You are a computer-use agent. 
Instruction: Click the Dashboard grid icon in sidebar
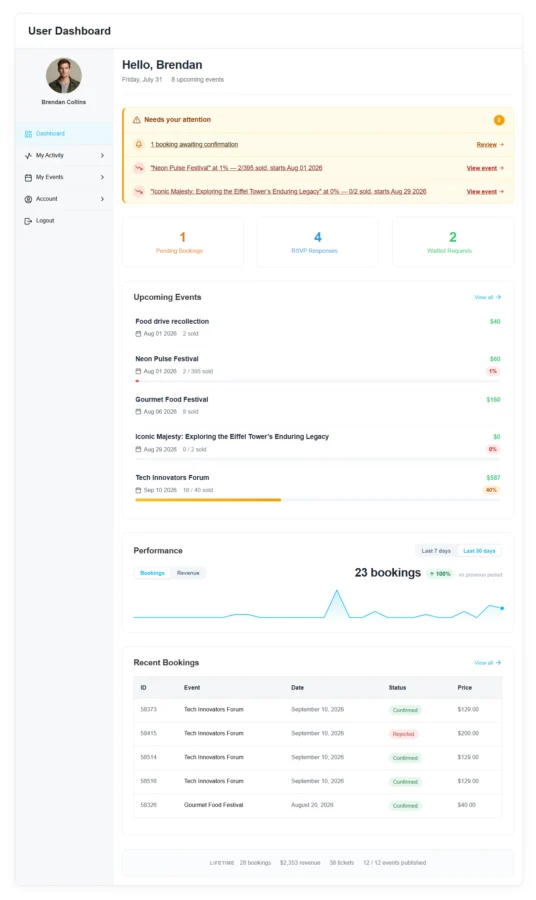click(x=28, y=134)
